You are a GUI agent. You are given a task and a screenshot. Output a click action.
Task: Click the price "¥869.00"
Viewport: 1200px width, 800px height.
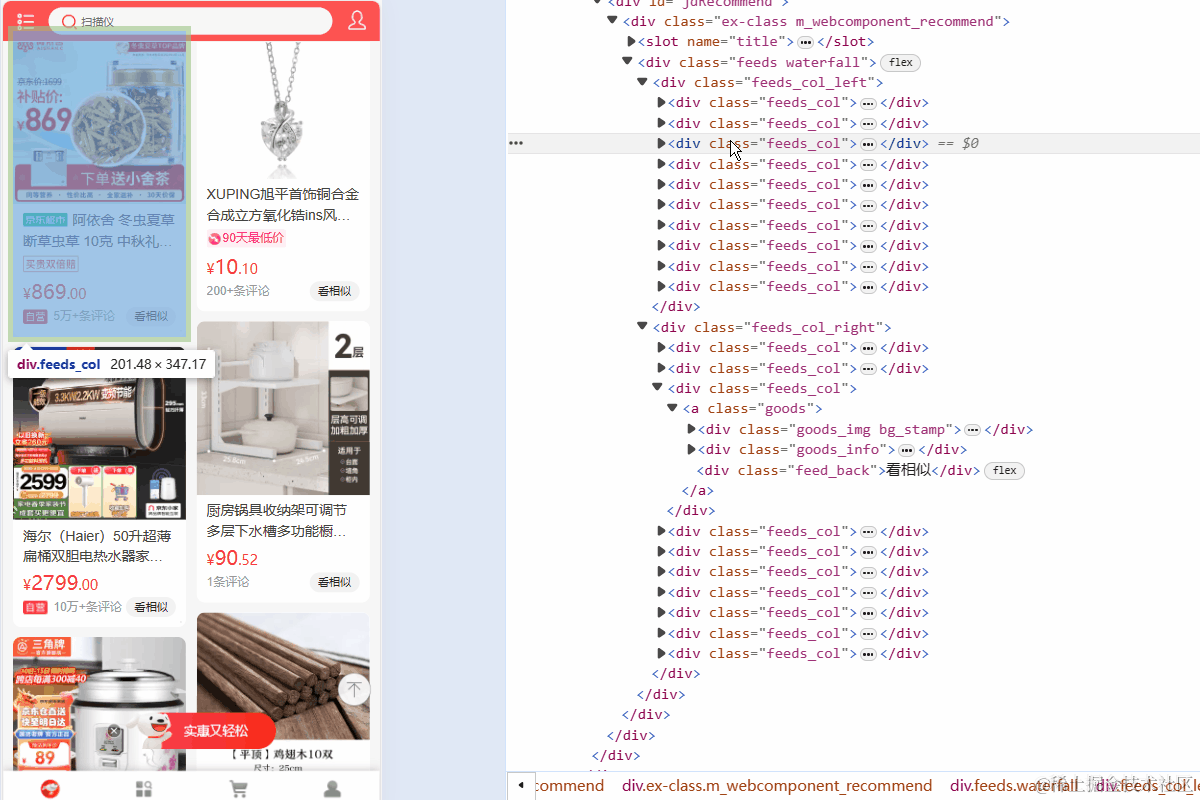point(54,292)
